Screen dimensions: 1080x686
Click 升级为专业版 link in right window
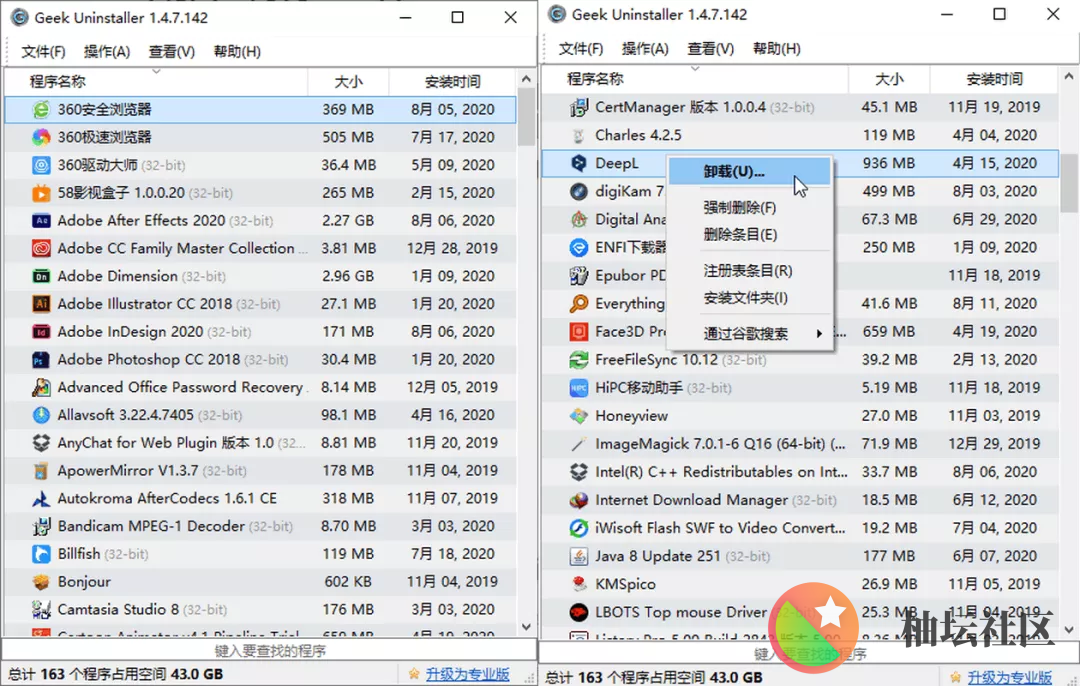pyautogui.click(x=1009, y=677)
